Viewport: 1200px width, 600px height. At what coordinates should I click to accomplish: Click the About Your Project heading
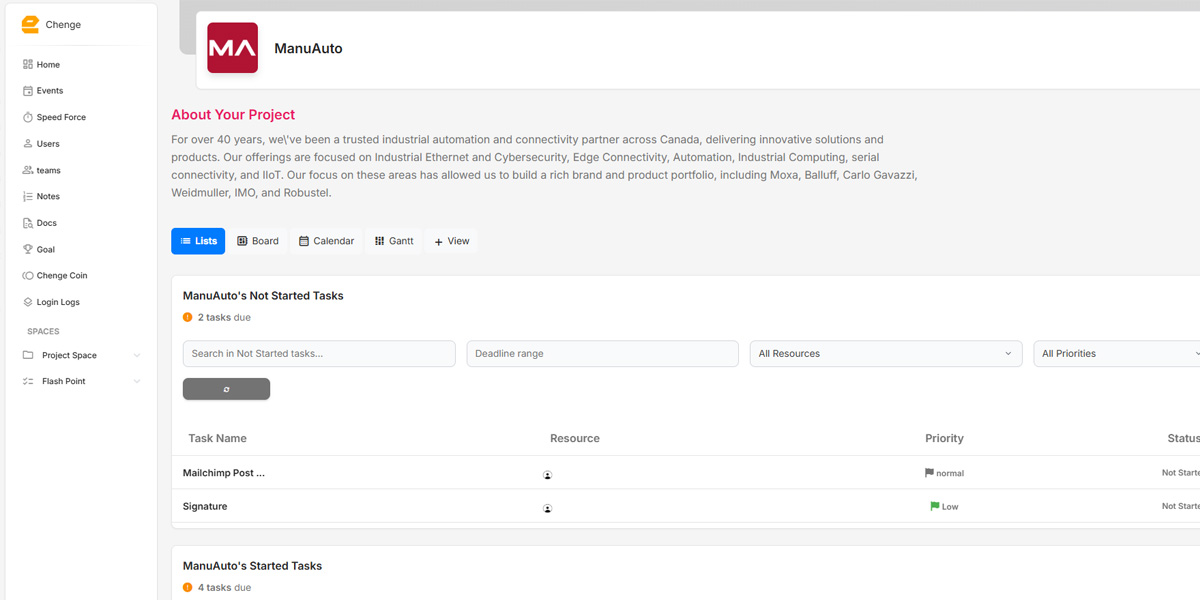[x=233, y=115]
